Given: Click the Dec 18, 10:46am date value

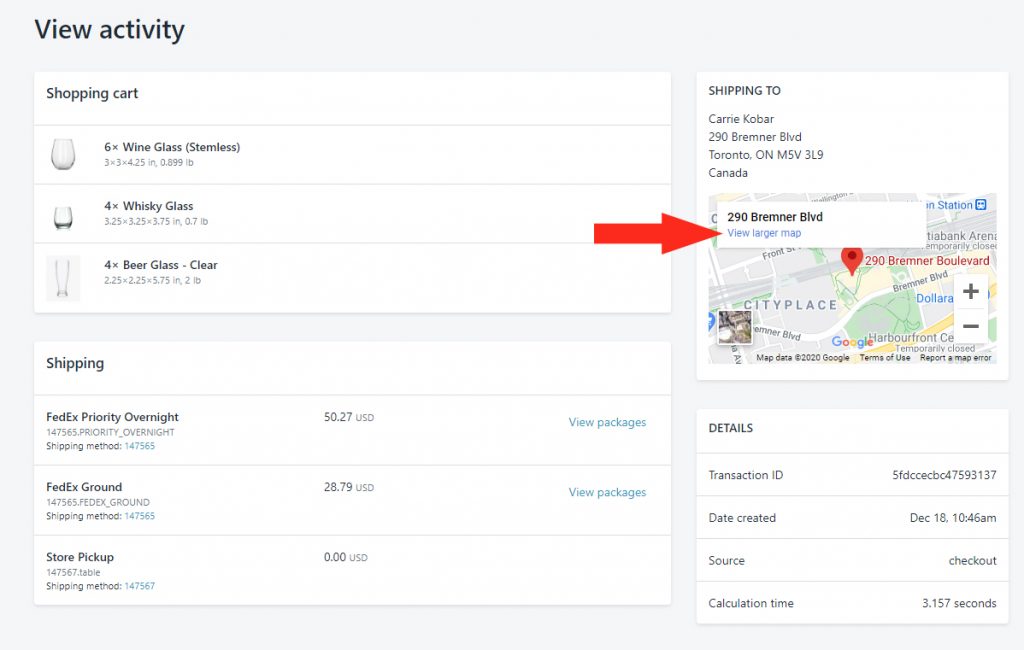Looking at the screenshot, I should [953, 517].
